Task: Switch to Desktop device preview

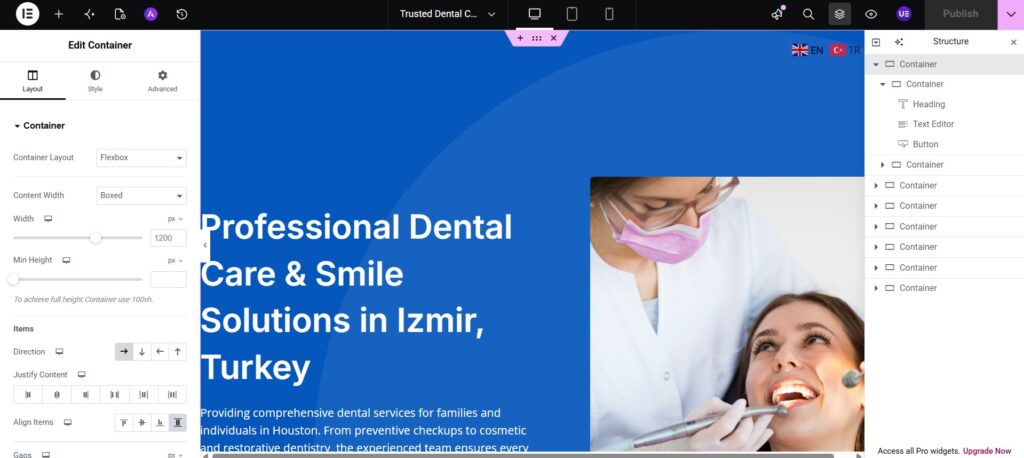Action: tap(535, 14)
